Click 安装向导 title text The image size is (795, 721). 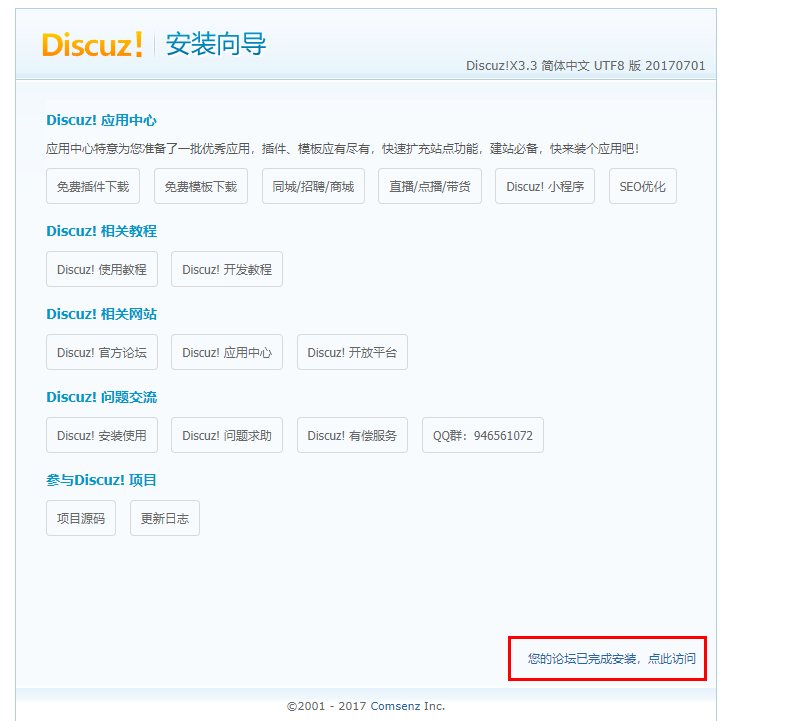tap(216, 44)
